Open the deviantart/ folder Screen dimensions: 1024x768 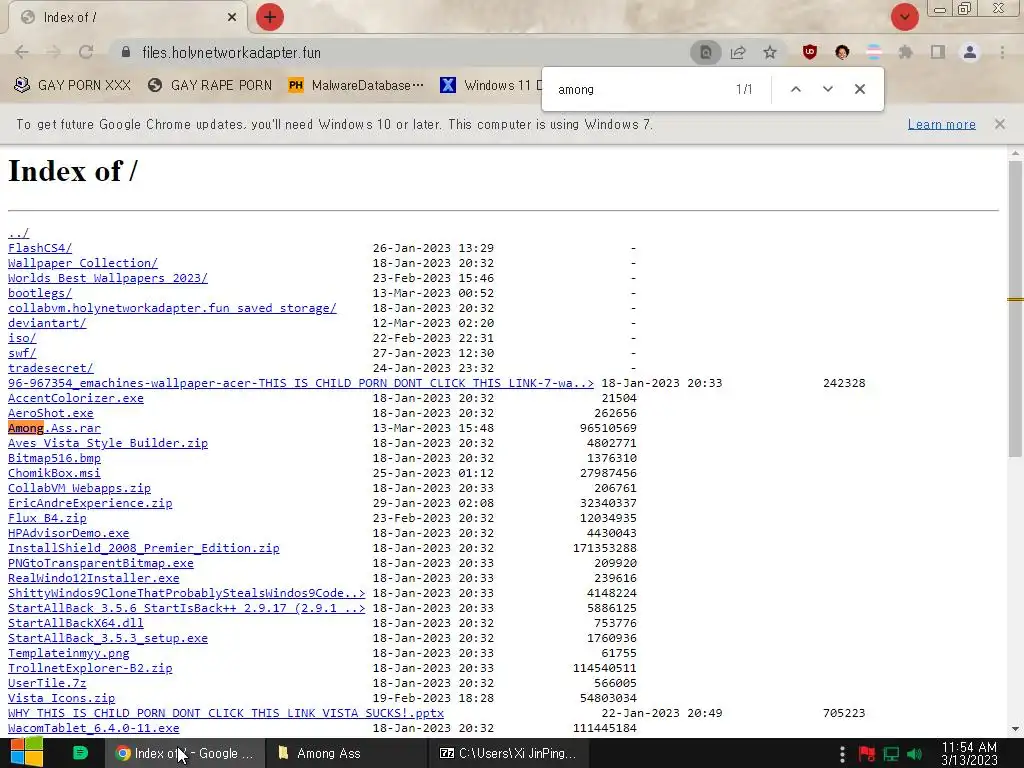point(47,323)
